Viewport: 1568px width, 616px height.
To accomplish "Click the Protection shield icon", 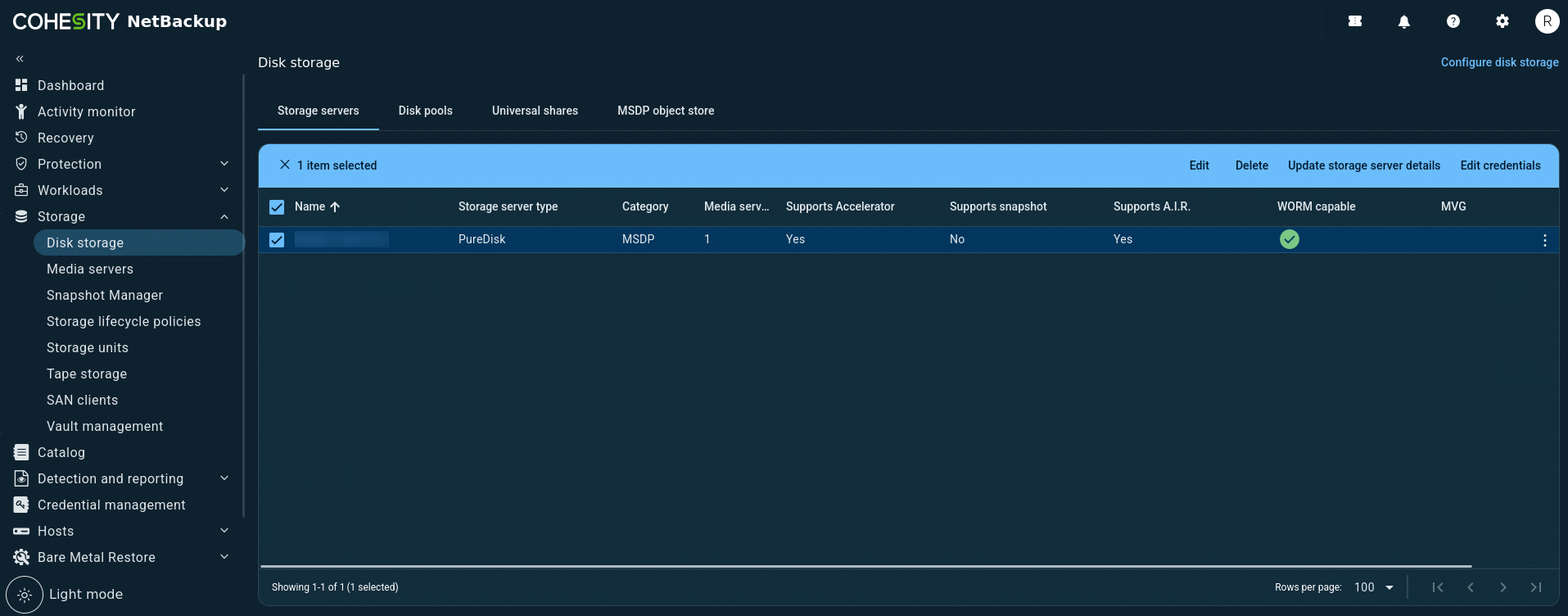I will 21,164.
